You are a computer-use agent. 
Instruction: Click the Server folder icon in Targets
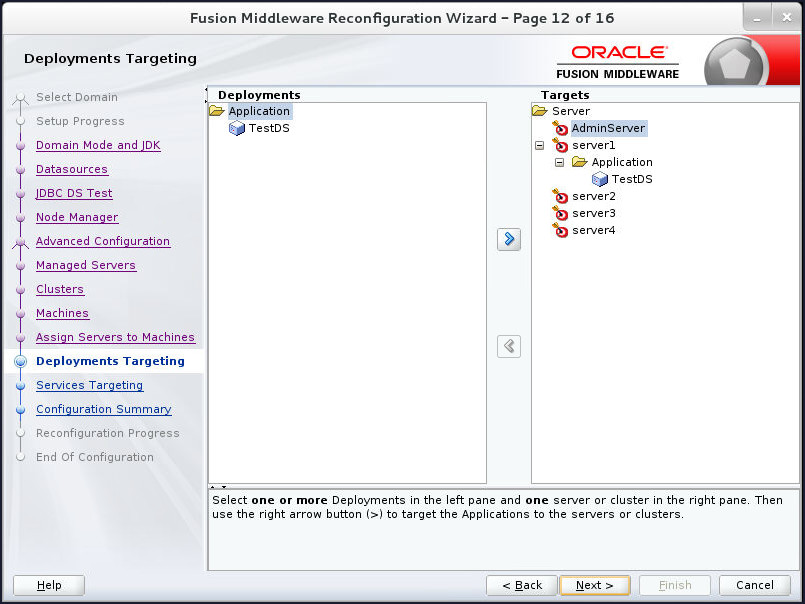pos(540,111)
